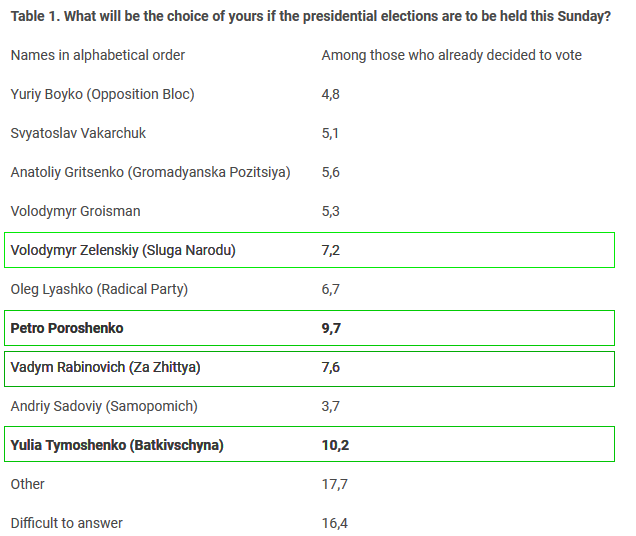Select the 10,2 value for Tymoshenko
This screenshot has width=636, height=536.
tap(335, 445)
